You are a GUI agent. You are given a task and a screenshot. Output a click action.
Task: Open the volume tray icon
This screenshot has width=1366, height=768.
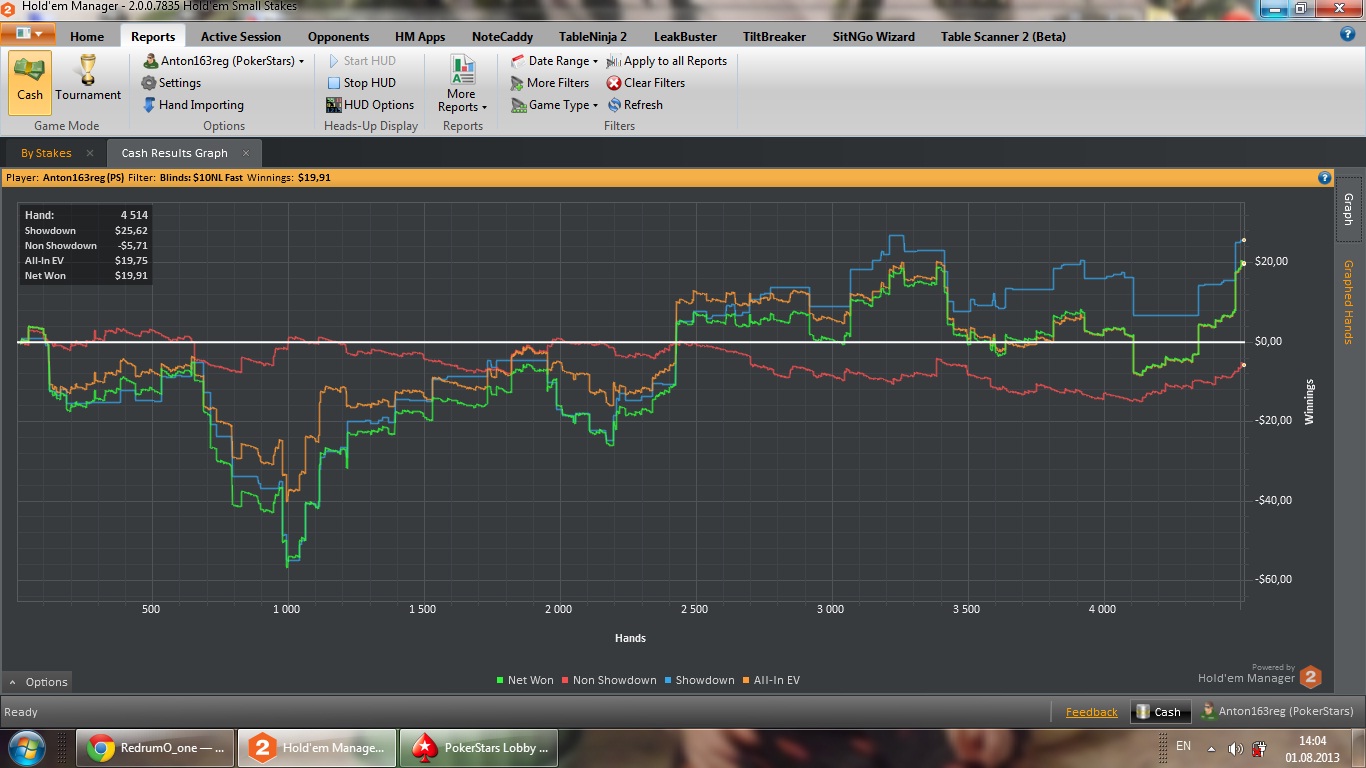(x=1235, y=748)
